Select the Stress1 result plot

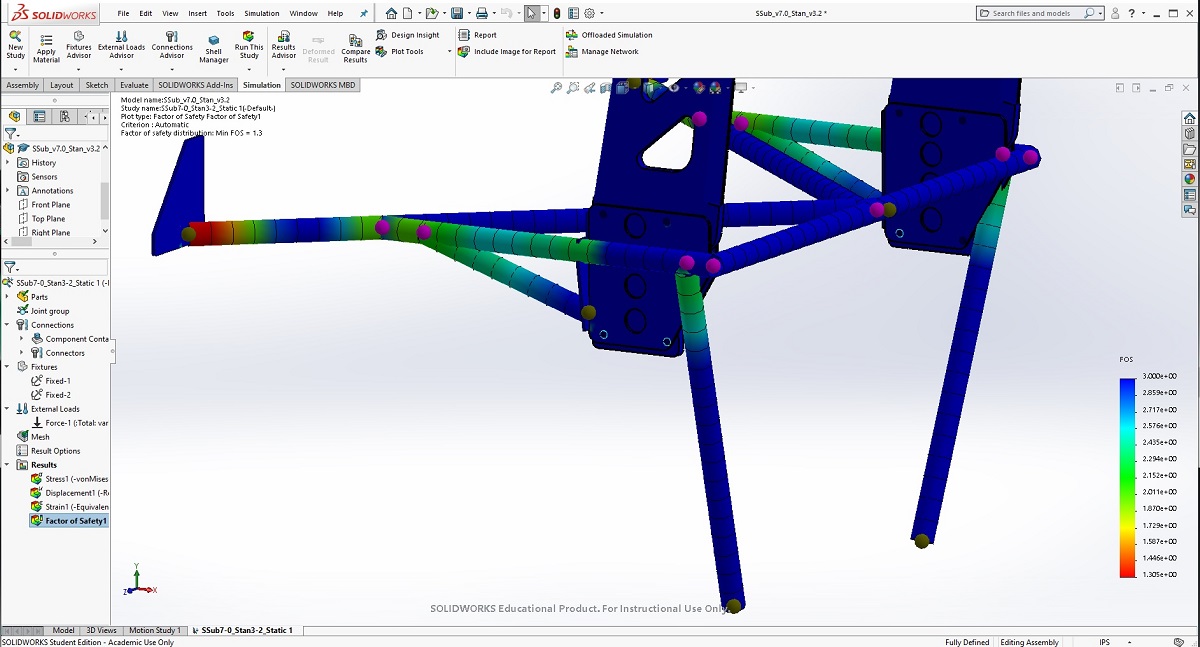point(69,479)
